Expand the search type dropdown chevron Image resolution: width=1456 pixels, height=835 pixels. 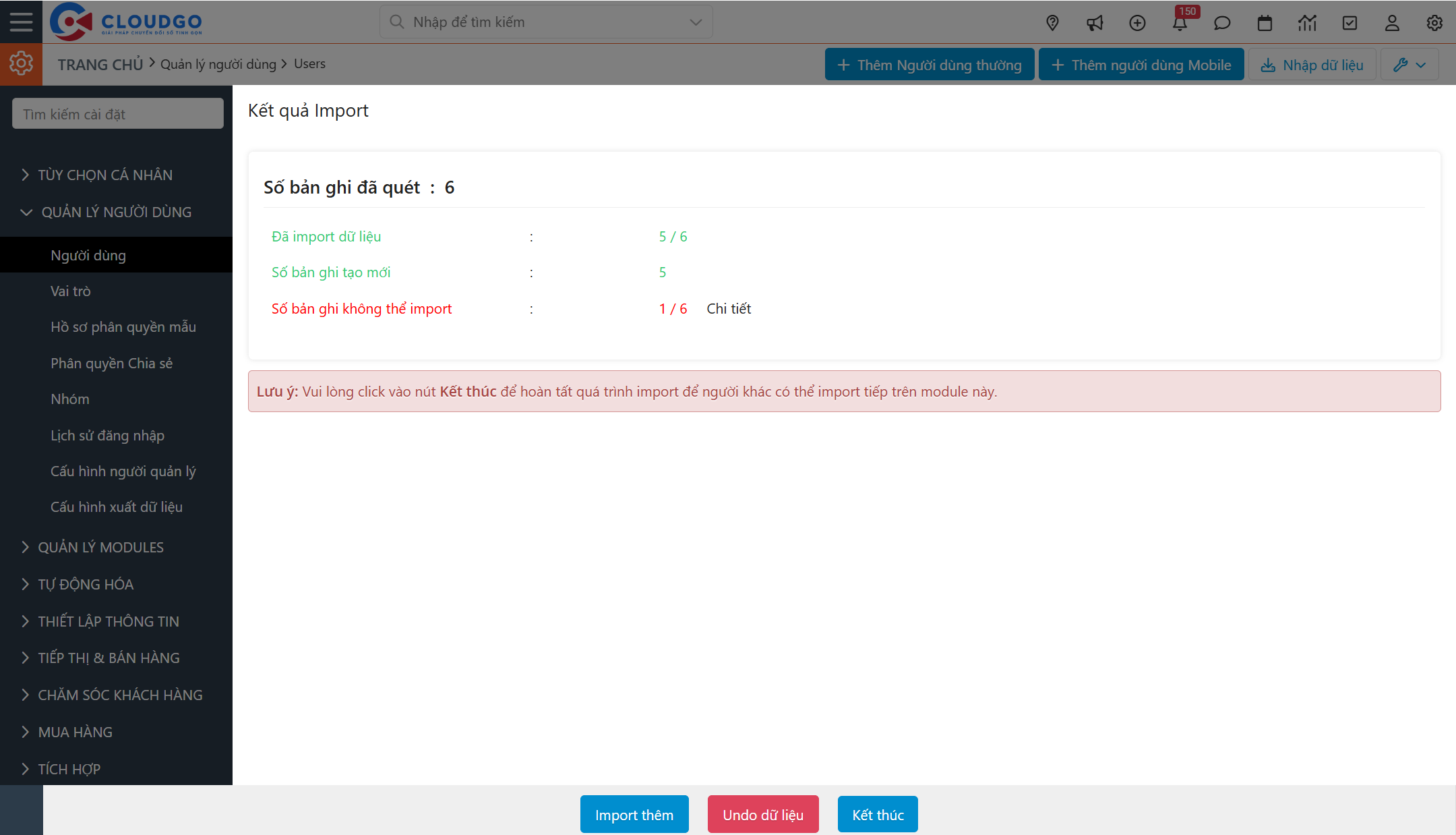(694, 22)
